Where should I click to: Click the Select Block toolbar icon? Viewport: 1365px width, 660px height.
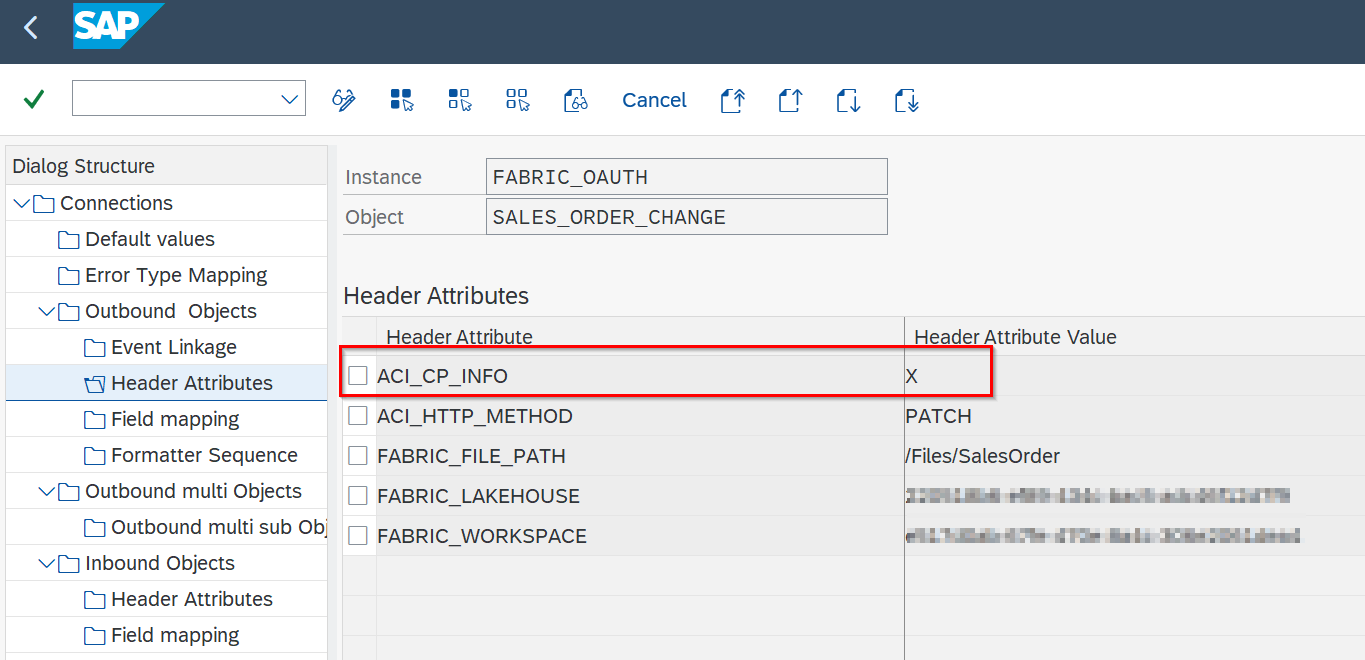(460, 99)
